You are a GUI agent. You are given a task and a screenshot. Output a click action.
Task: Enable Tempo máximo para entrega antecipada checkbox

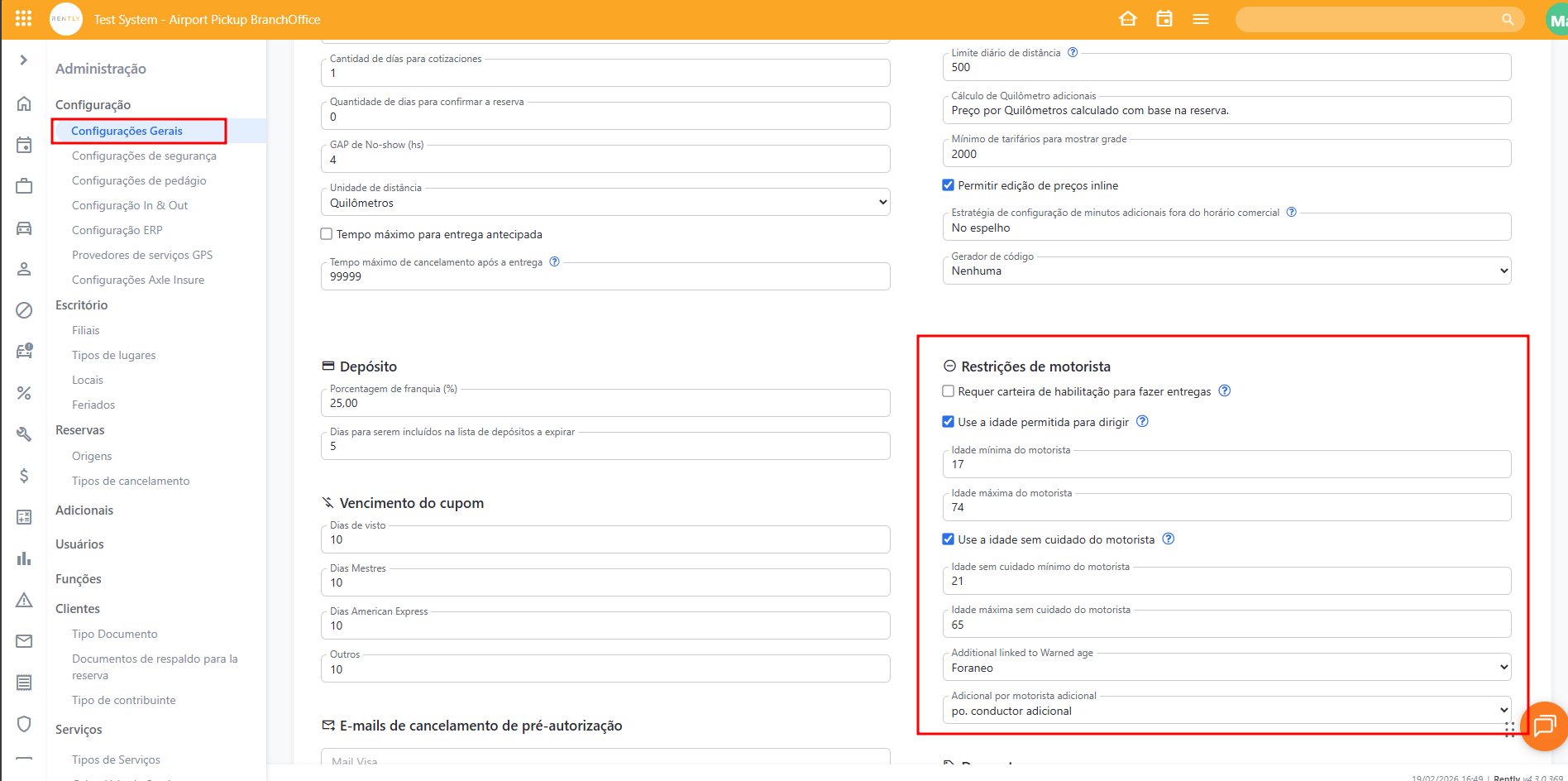tap(327, 234)
